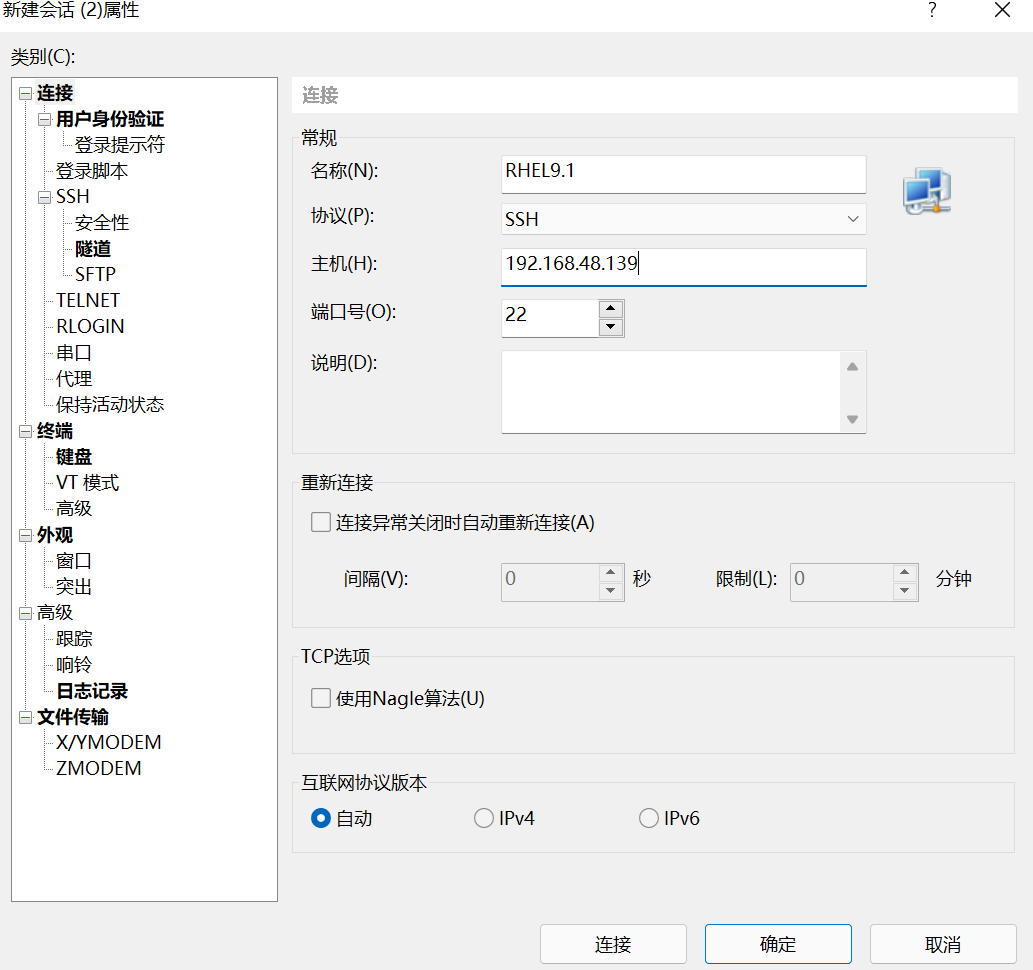Increase the port number with up arrow

pos(611,308)
